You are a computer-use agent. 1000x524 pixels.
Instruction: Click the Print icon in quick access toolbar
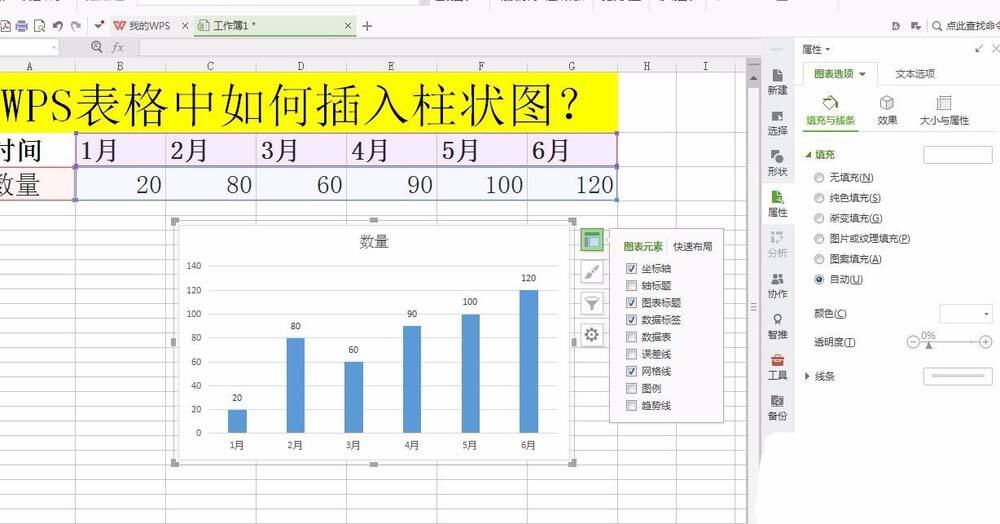(22, 26)
